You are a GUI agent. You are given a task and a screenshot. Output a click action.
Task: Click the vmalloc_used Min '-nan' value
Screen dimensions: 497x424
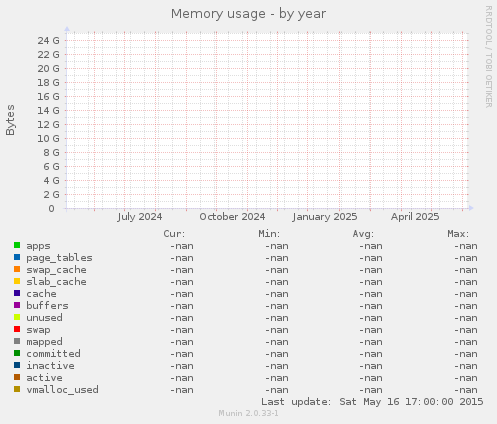tap(277, 390)
